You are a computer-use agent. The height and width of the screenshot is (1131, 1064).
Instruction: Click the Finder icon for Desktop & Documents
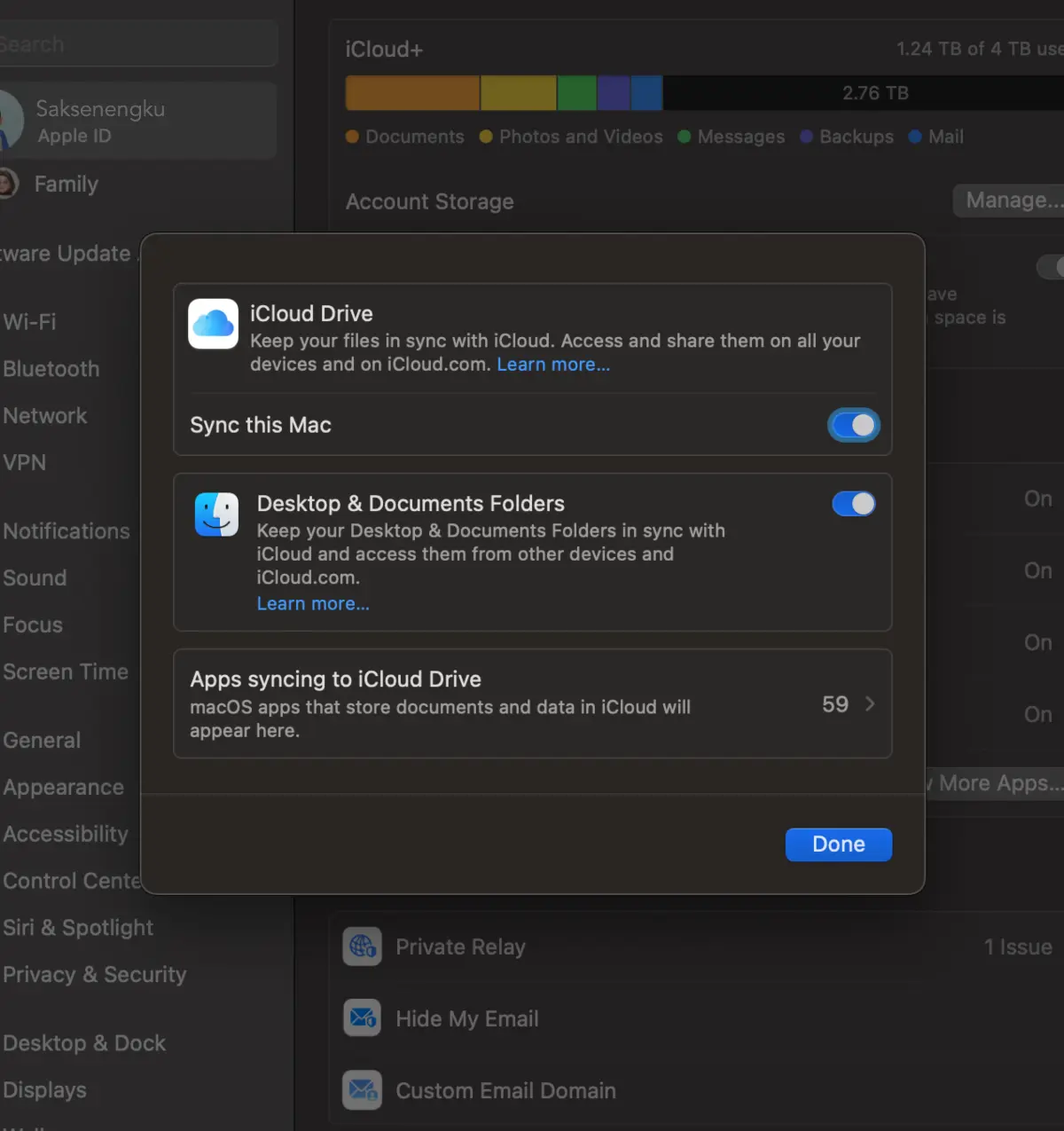216,514
